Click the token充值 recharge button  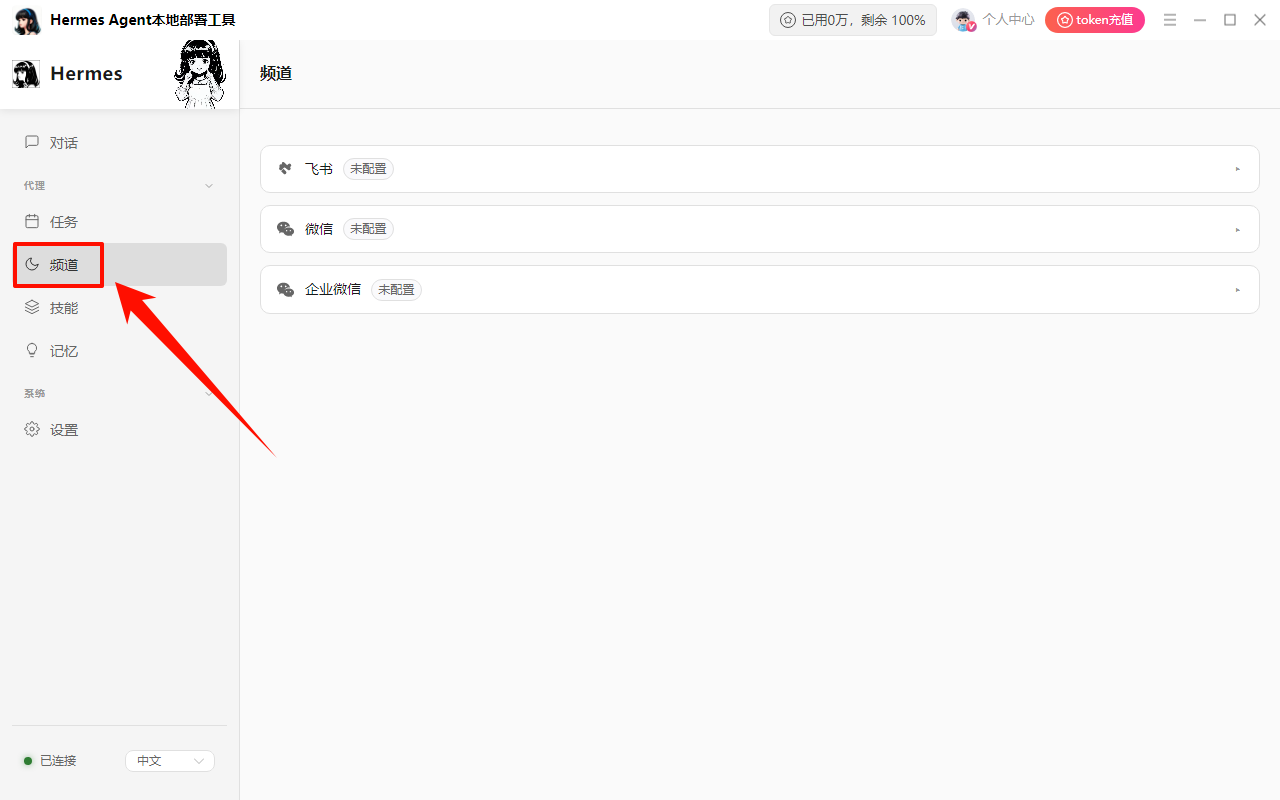point(1095,20)
